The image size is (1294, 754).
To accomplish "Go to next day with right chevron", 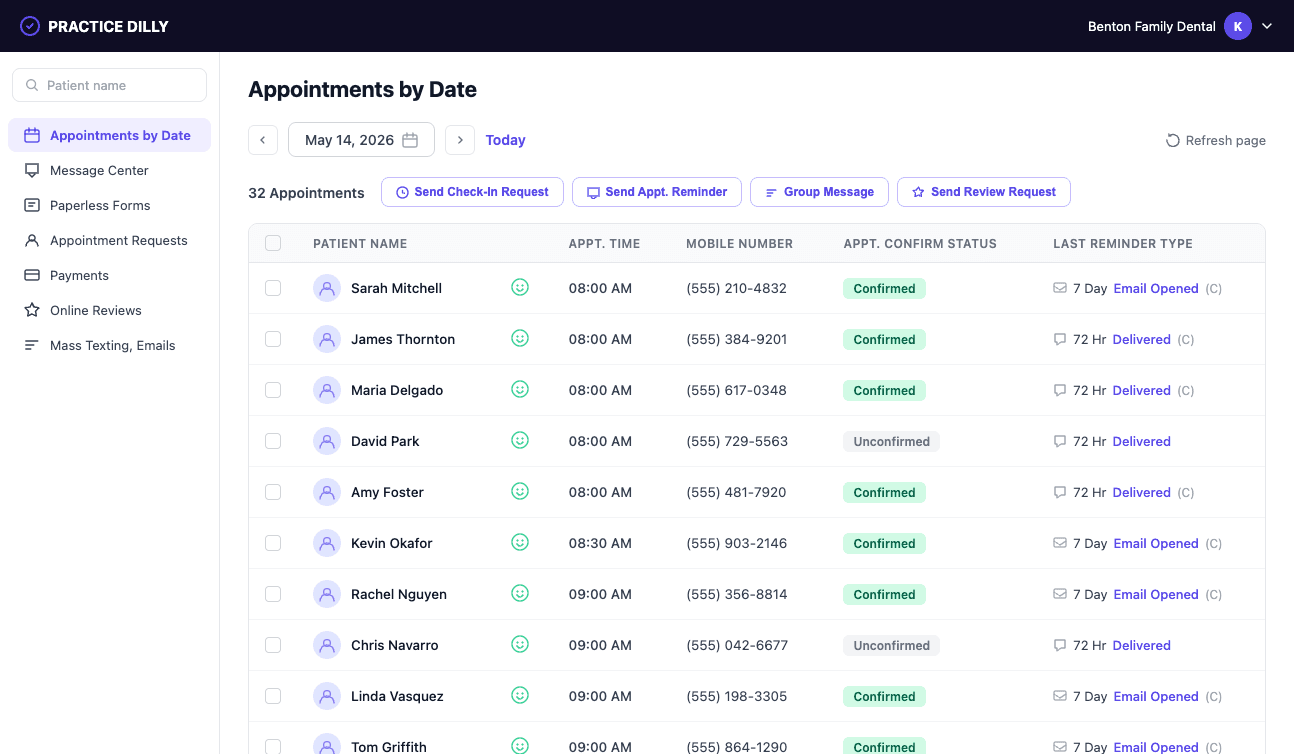I will tap(460, 140).
